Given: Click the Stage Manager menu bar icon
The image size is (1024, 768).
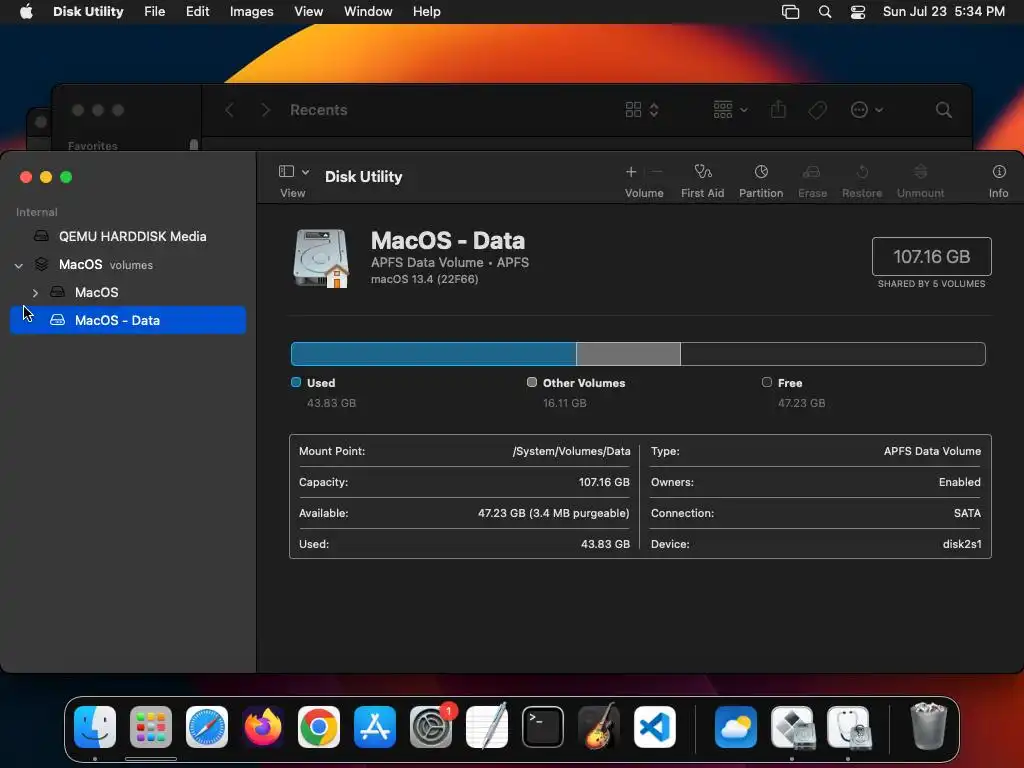Looking at the screenshot, I should pos(790,12).
